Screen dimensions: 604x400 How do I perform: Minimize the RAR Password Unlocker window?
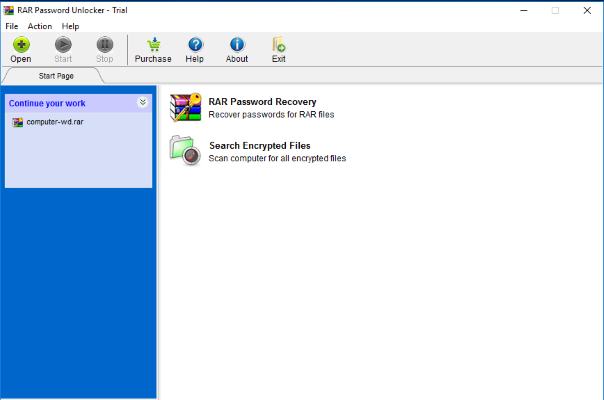[523, 10]
